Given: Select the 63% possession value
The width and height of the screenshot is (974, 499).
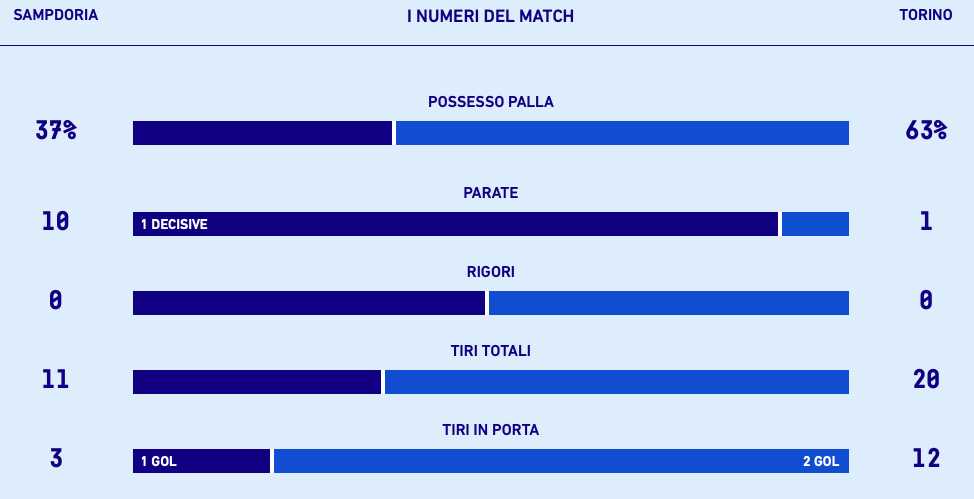Looking at the screenshot, I should [926, 131].
